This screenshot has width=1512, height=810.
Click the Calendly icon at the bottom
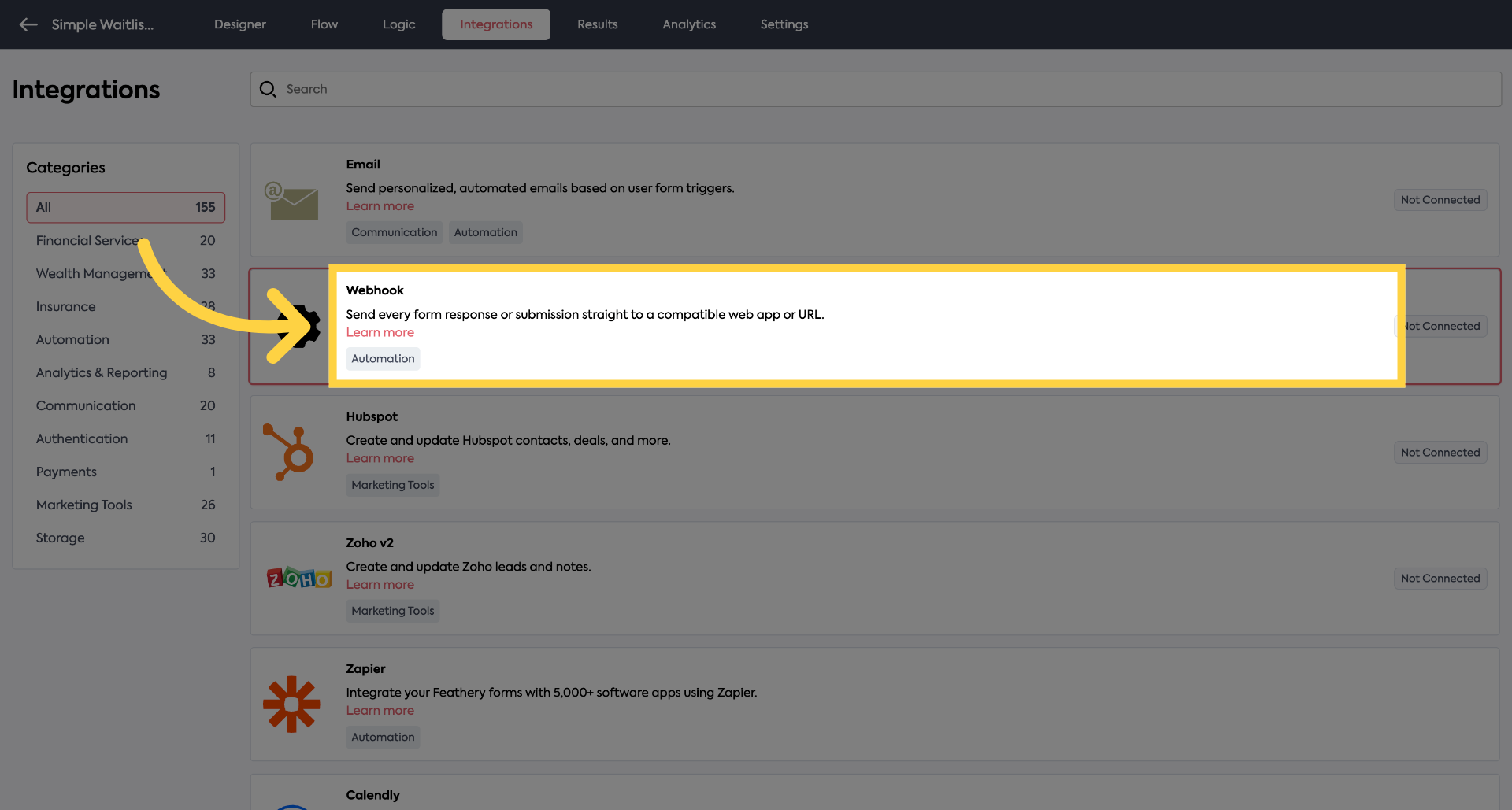point(292,805)
